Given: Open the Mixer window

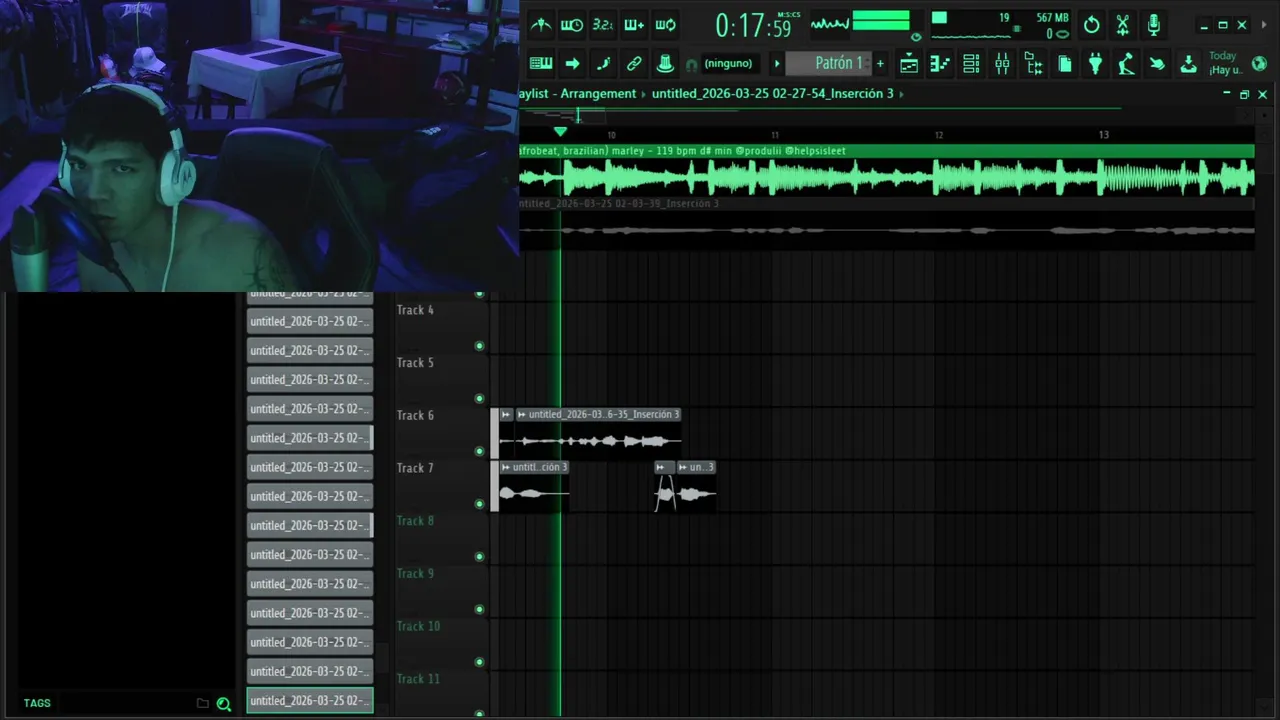Looking at the screenshot, I should click(1002, 64).
